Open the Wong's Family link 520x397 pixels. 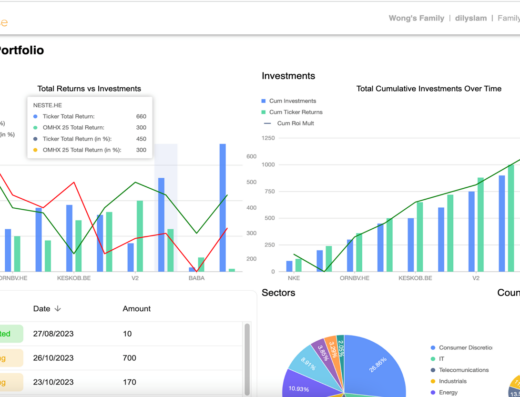pos(416,18)
